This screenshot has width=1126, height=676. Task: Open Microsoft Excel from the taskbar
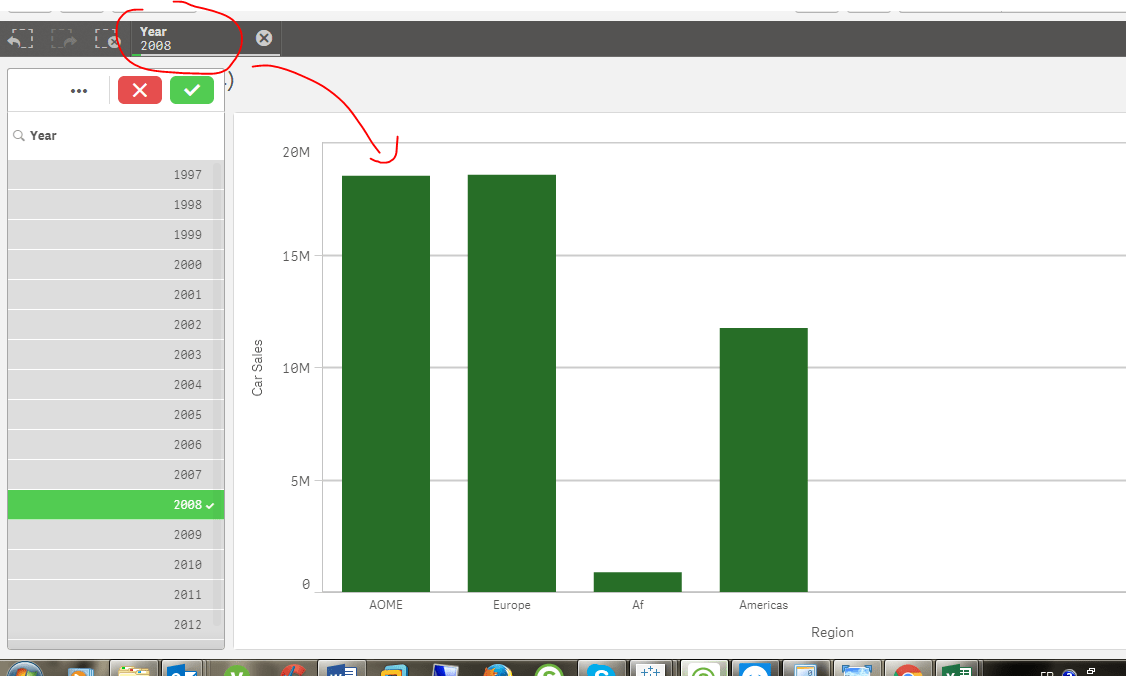957,667
